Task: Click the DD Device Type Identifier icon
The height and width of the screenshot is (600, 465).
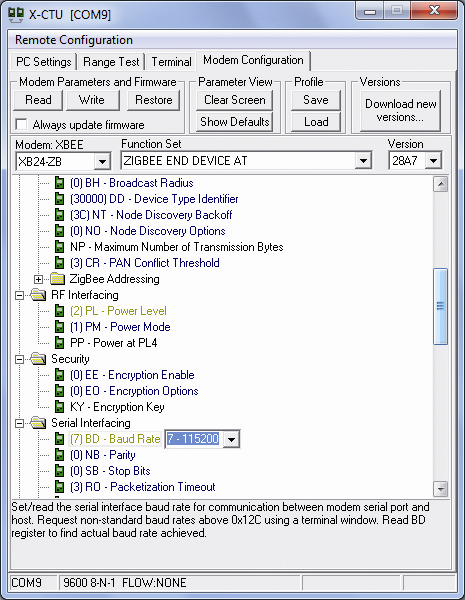Action: click(x=59, y=199)
